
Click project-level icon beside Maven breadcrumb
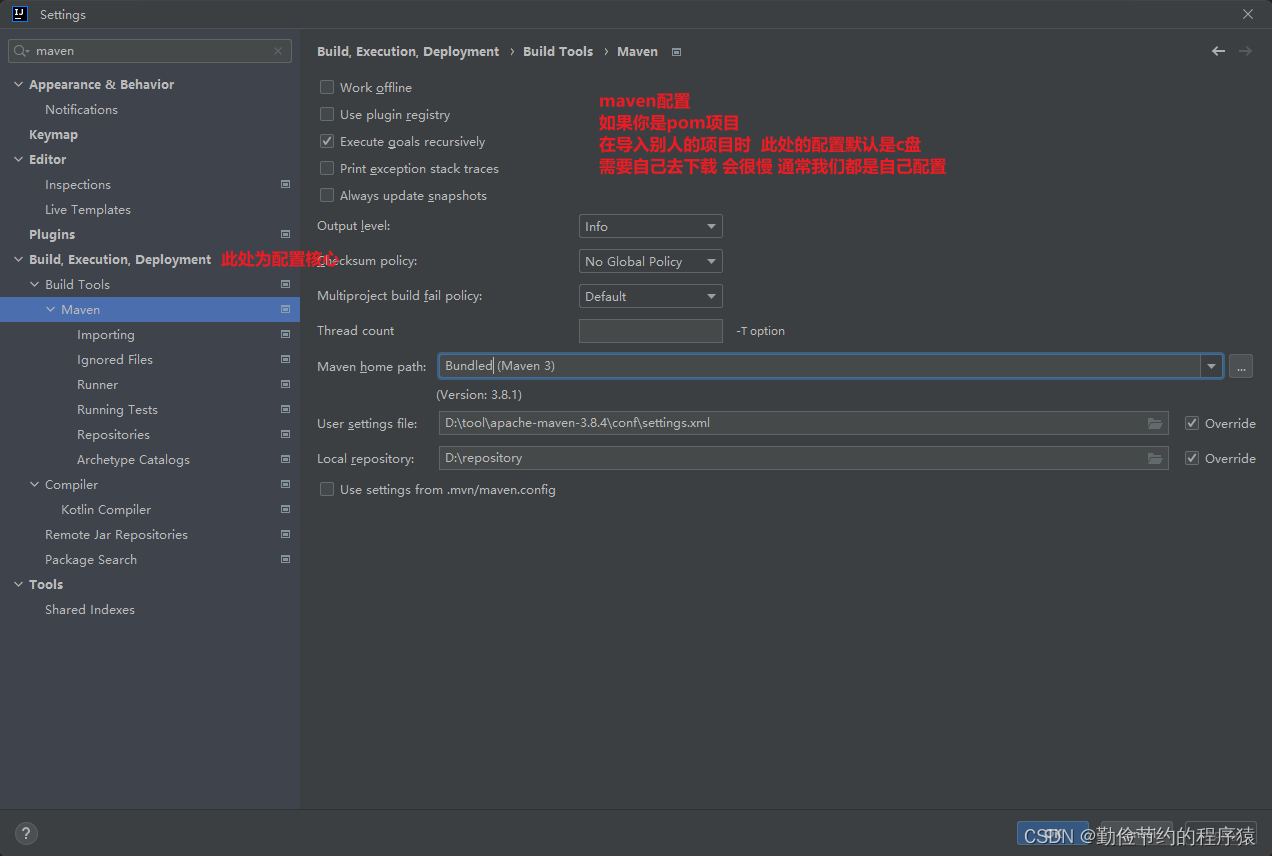pos(677,52)
